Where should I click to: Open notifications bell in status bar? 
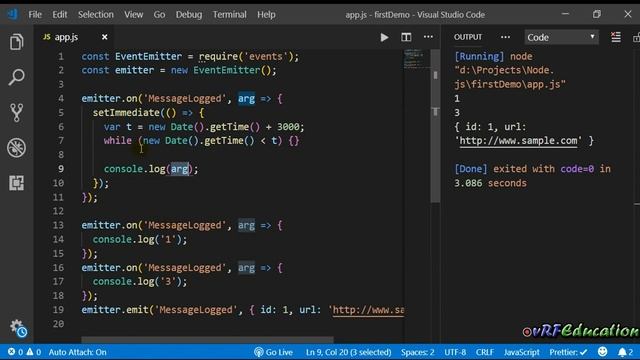625,352
